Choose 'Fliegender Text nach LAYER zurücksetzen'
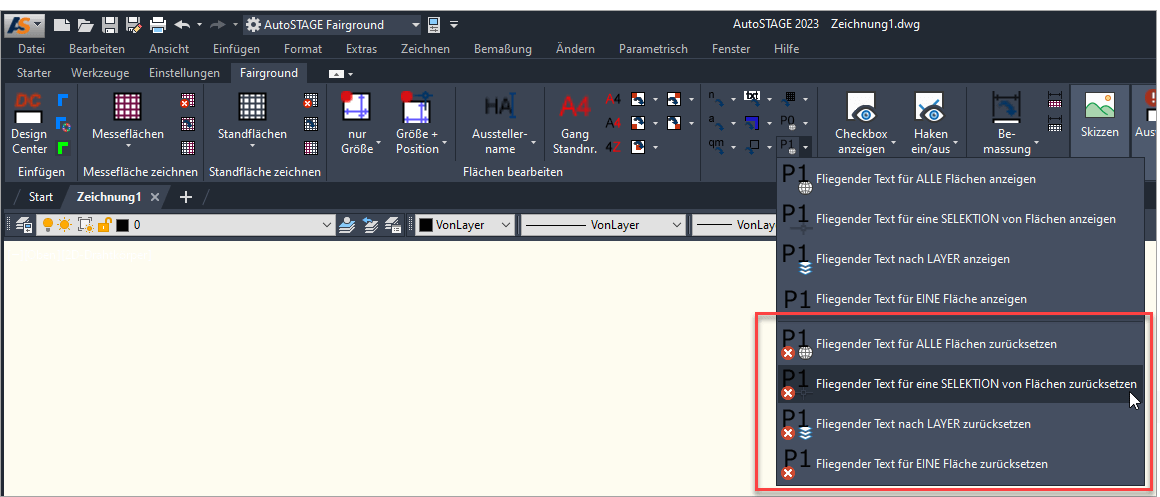The width and height of the screenshot is (1160, 497). point(960,424)
